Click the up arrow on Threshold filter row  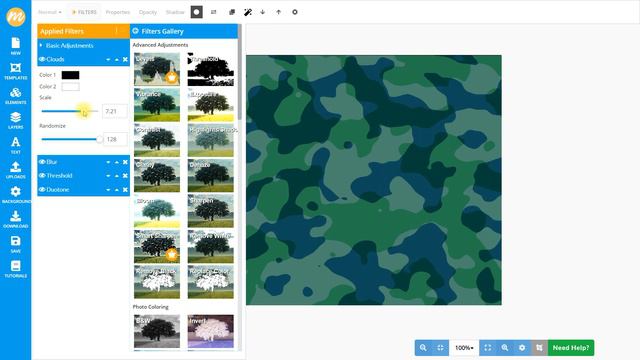click(117, 176)
